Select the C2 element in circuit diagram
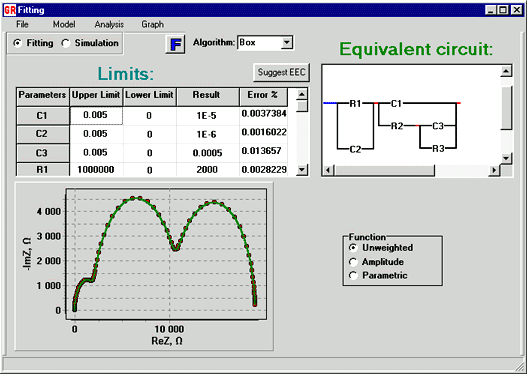This screenshot has height=374, width=527. click(x=355, y=149)
